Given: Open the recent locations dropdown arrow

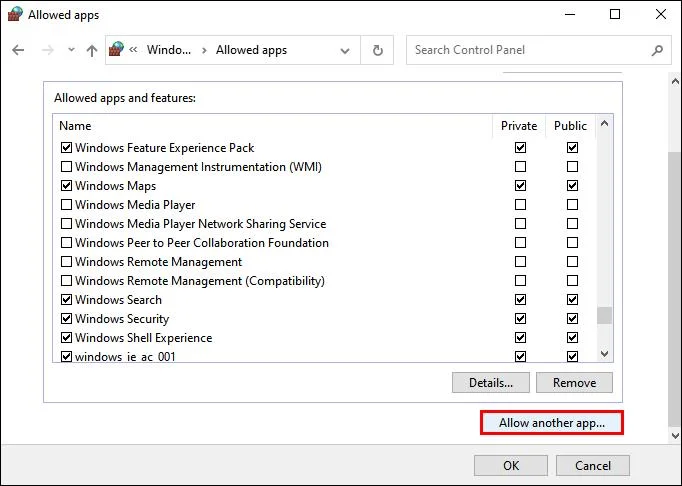Looking at the screenshot, I should [x=71, y=50].
